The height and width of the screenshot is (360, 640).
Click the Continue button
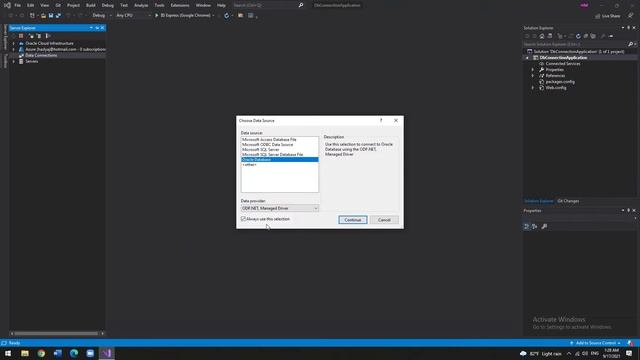(x=353, y=220)
